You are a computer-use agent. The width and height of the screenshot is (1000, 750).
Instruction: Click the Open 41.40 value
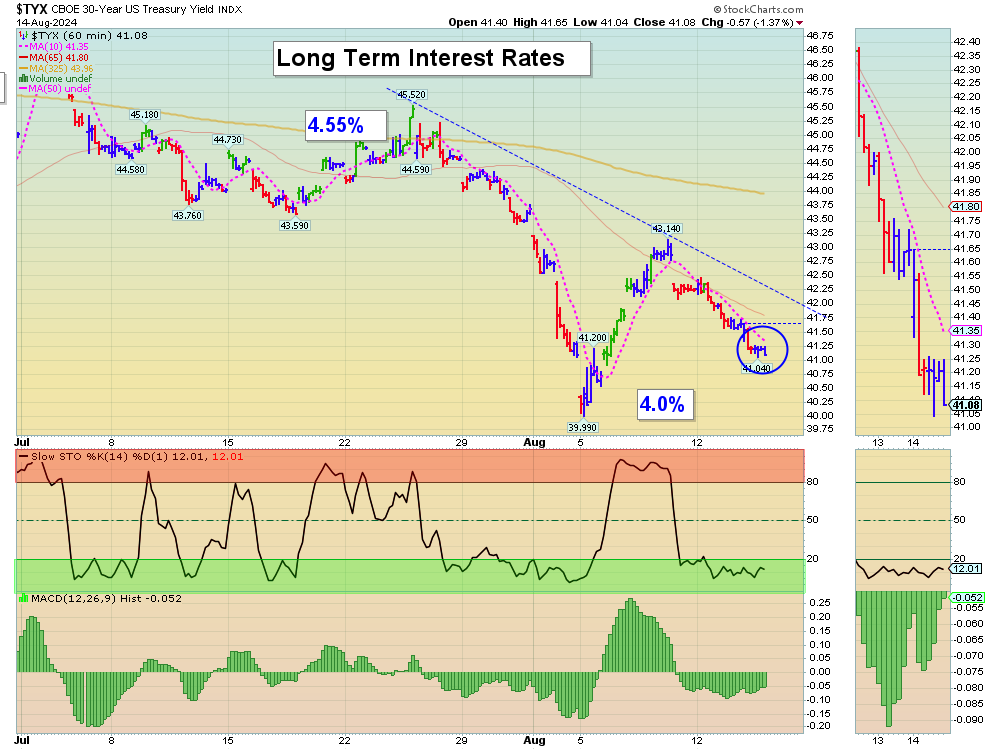coord(478,22)
